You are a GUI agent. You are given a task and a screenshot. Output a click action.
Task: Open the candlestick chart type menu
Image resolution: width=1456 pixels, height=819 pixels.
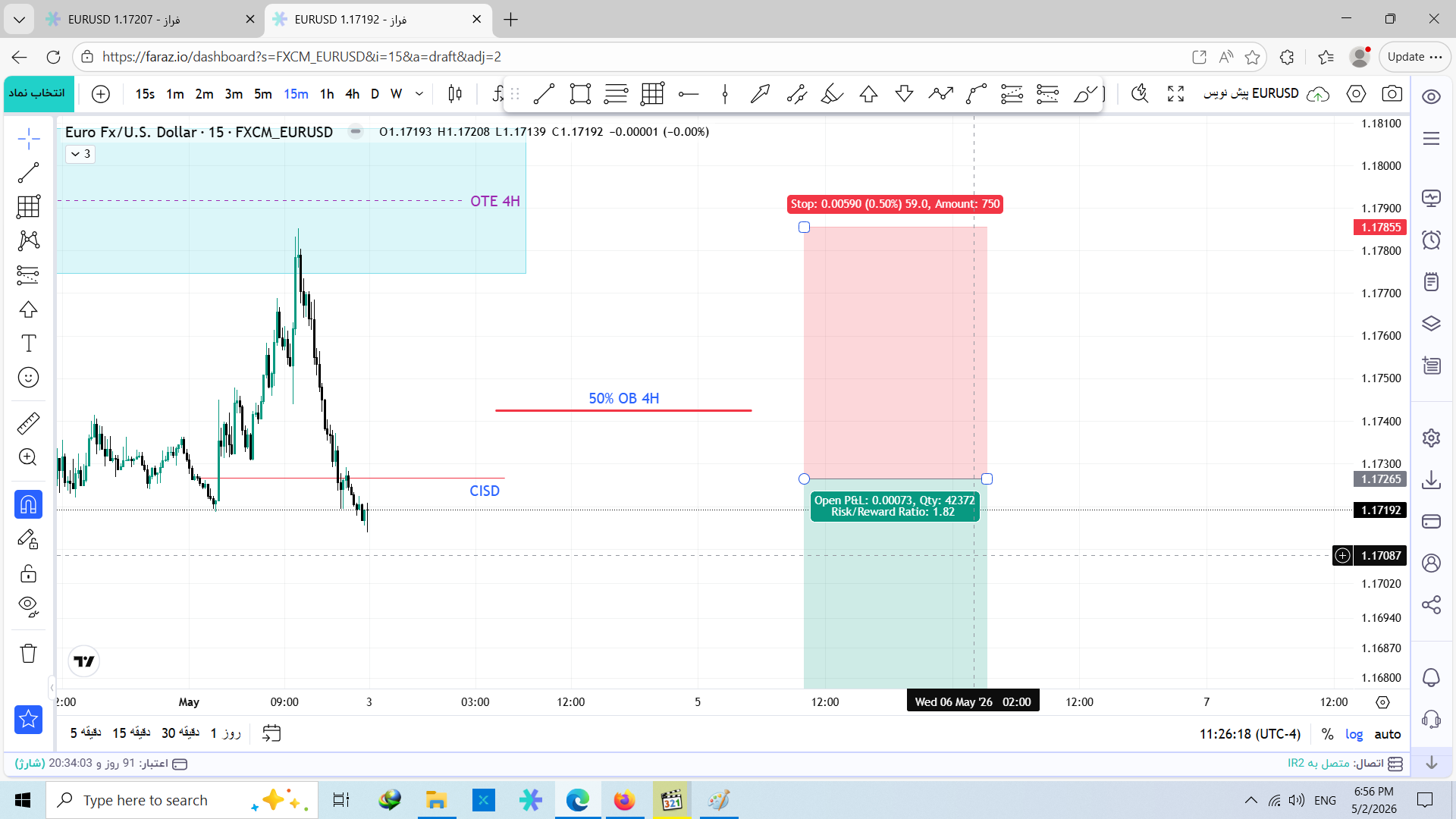[x=455, y=93]
